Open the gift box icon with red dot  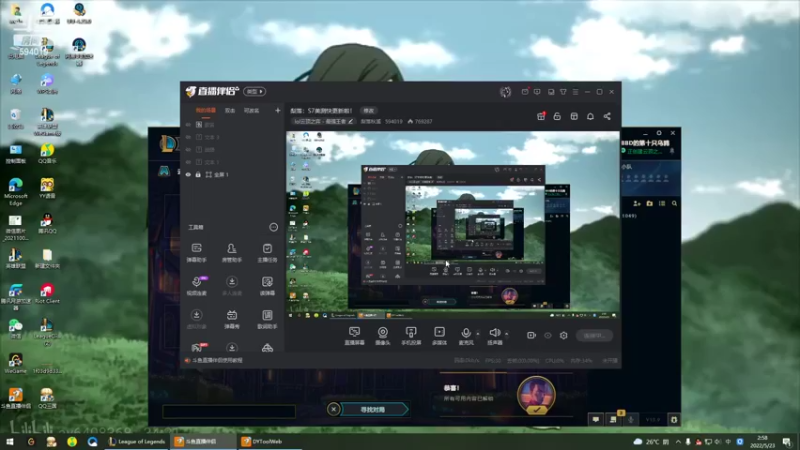point(541,116)
